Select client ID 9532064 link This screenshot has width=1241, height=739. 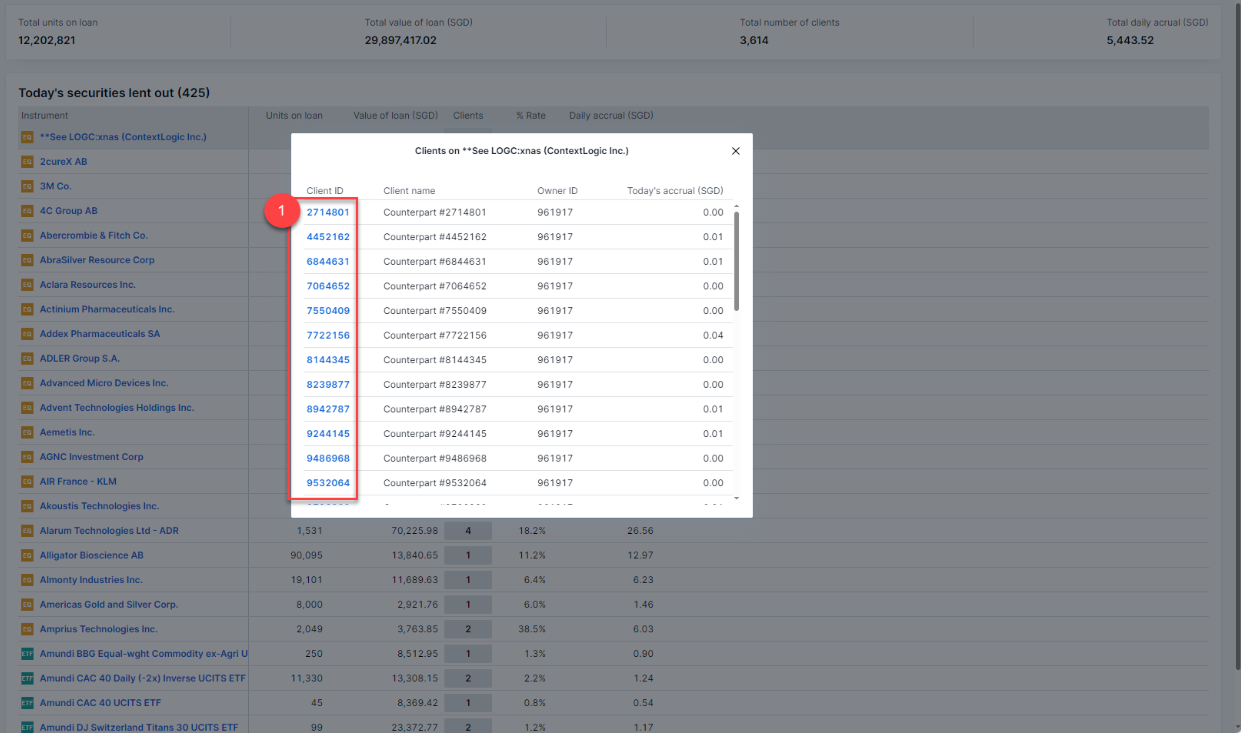328,483
